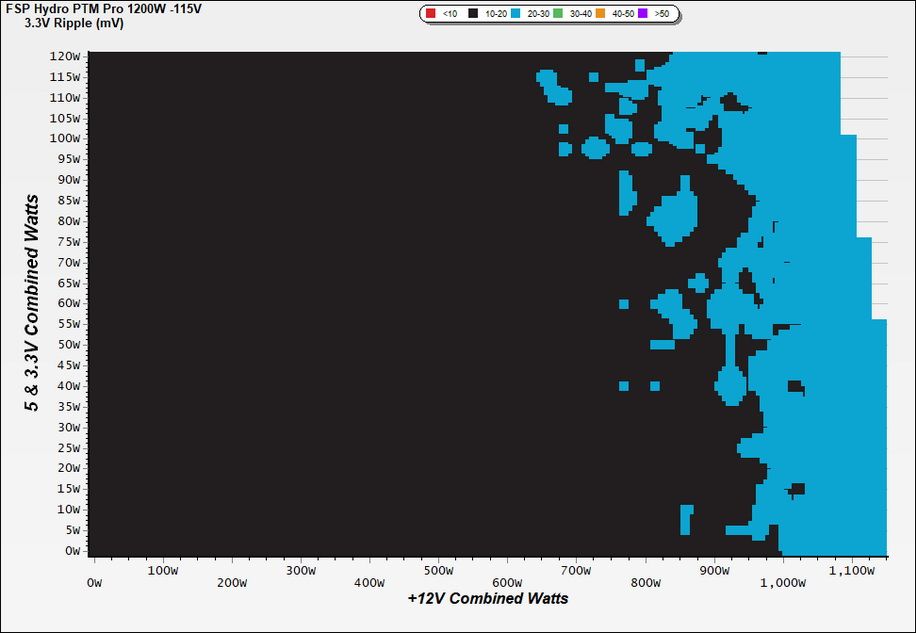The height and width of the screenshot is (633, 916).
Task: Click the 700W x-axis label
Action: pyautogui.click(x=576, y=571)
